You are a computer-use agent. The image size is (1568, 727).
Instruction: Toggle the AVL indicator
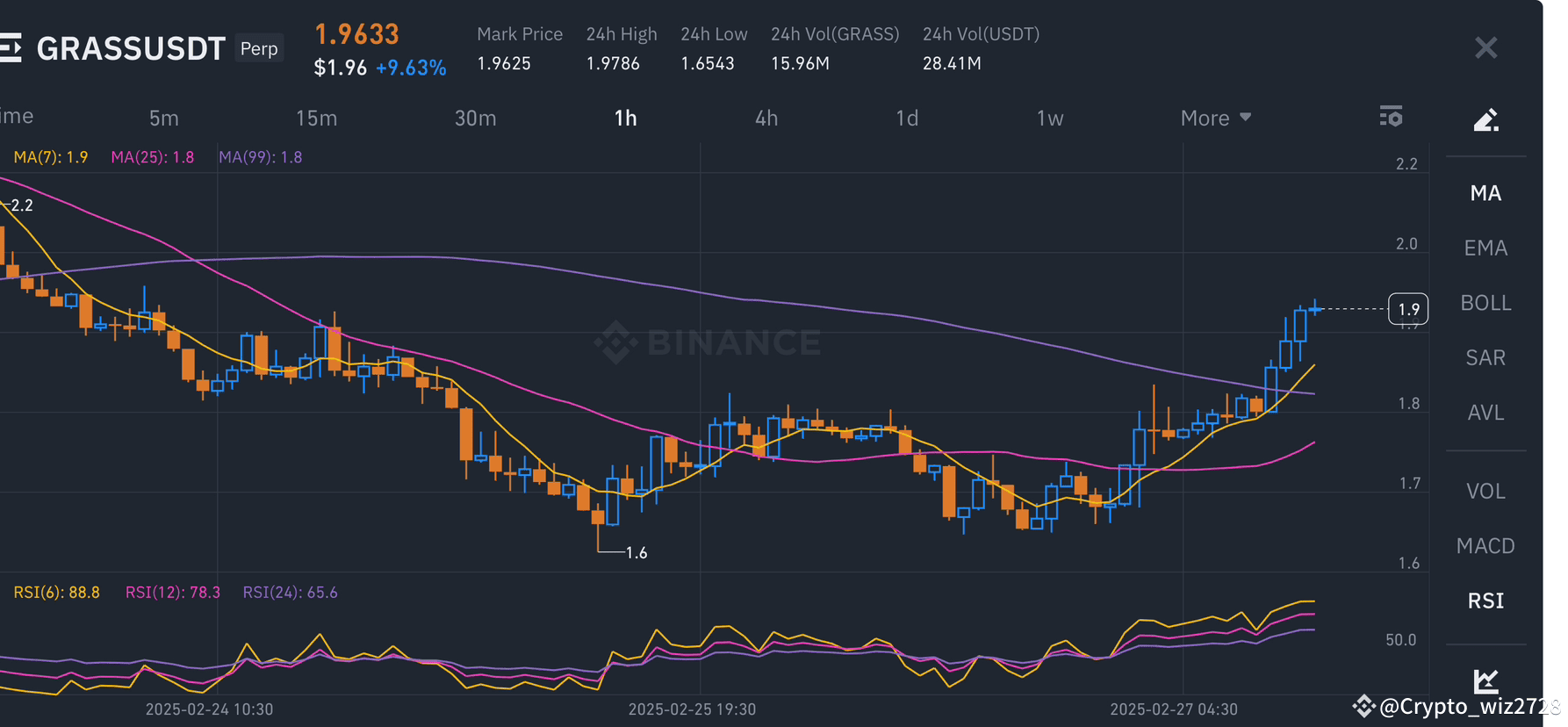point(1485,413)
